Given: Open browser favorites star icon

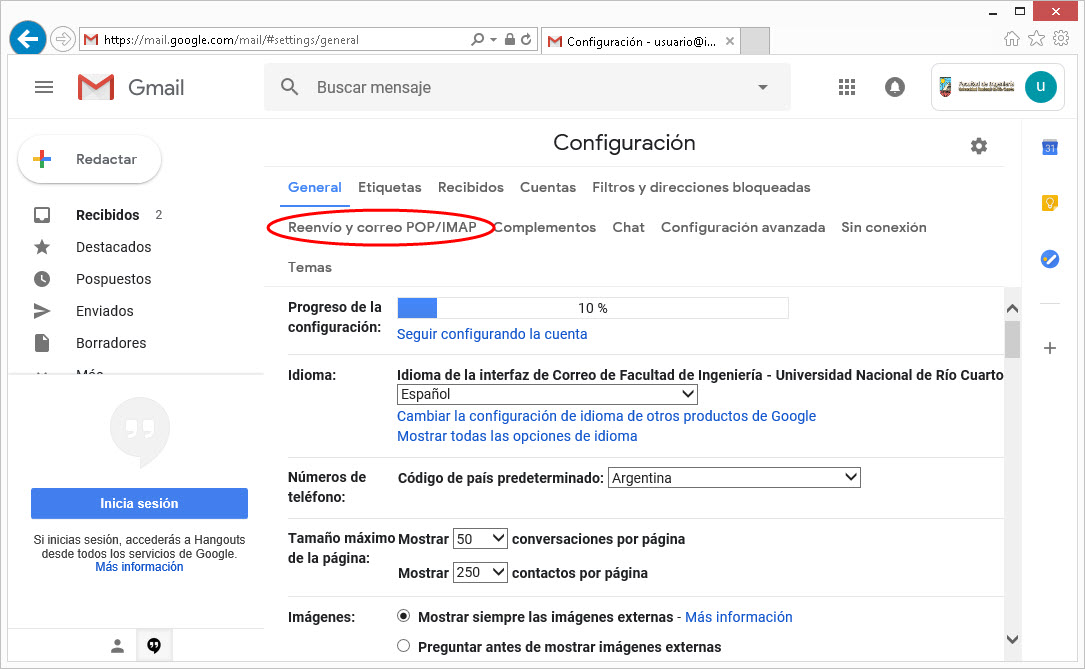Looking at the screenshot, I should click(x=1036, y=39).
